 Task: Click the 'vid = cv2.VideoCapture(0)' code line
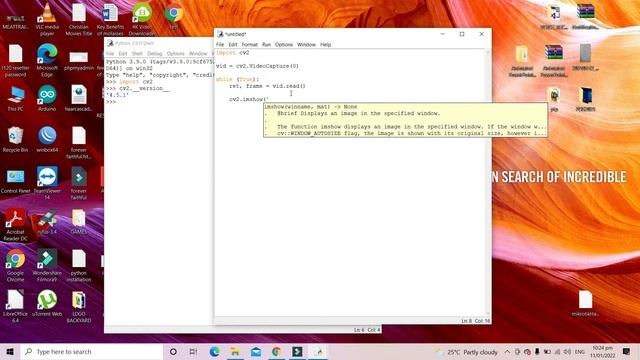tap(257, 66)
